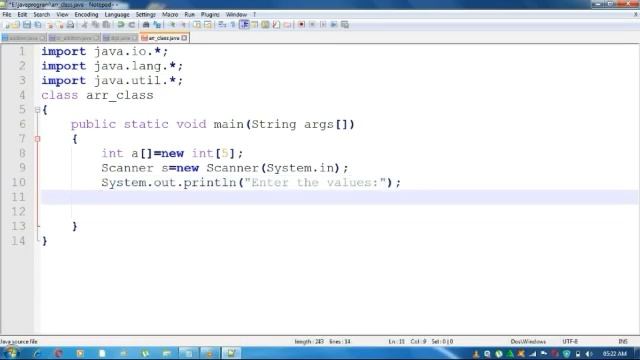The width and height of the screenshot is (640, 360).
Task: Undo with the green Undo arrow
Action: pos(121,25)
